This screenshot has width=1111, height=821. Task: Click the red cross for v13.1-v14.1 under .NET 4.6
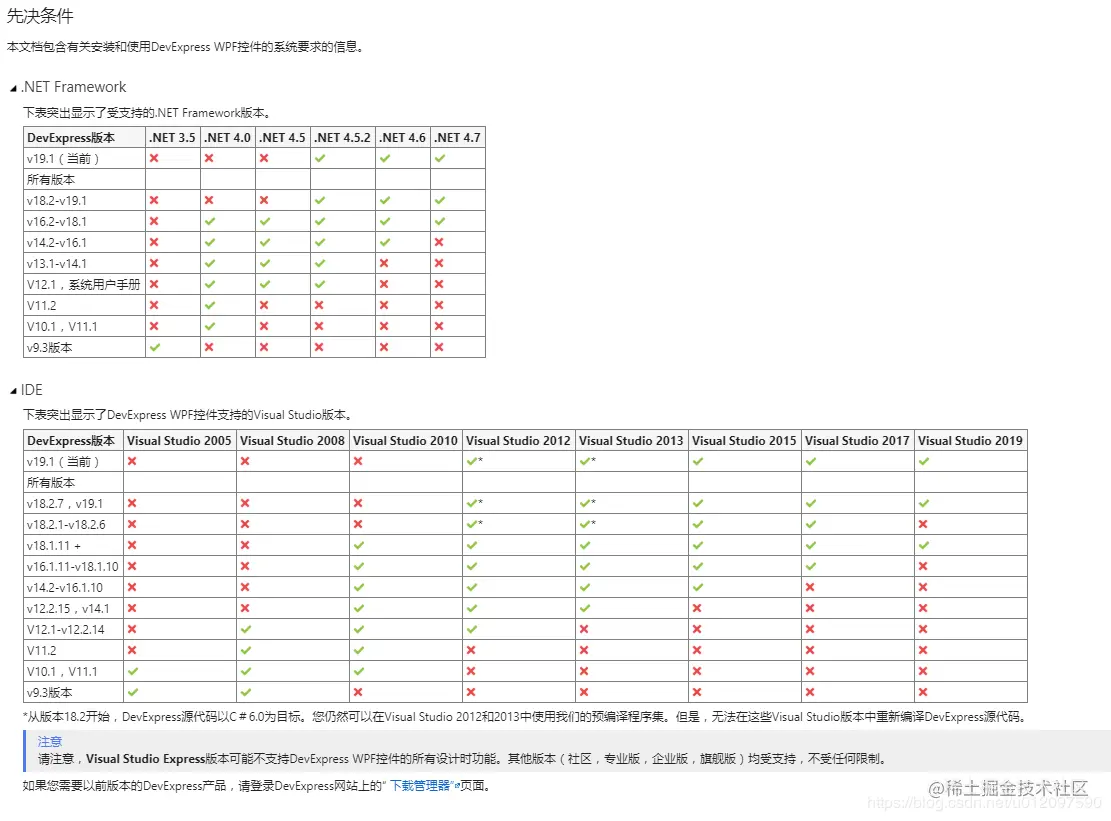coord(384,263)
